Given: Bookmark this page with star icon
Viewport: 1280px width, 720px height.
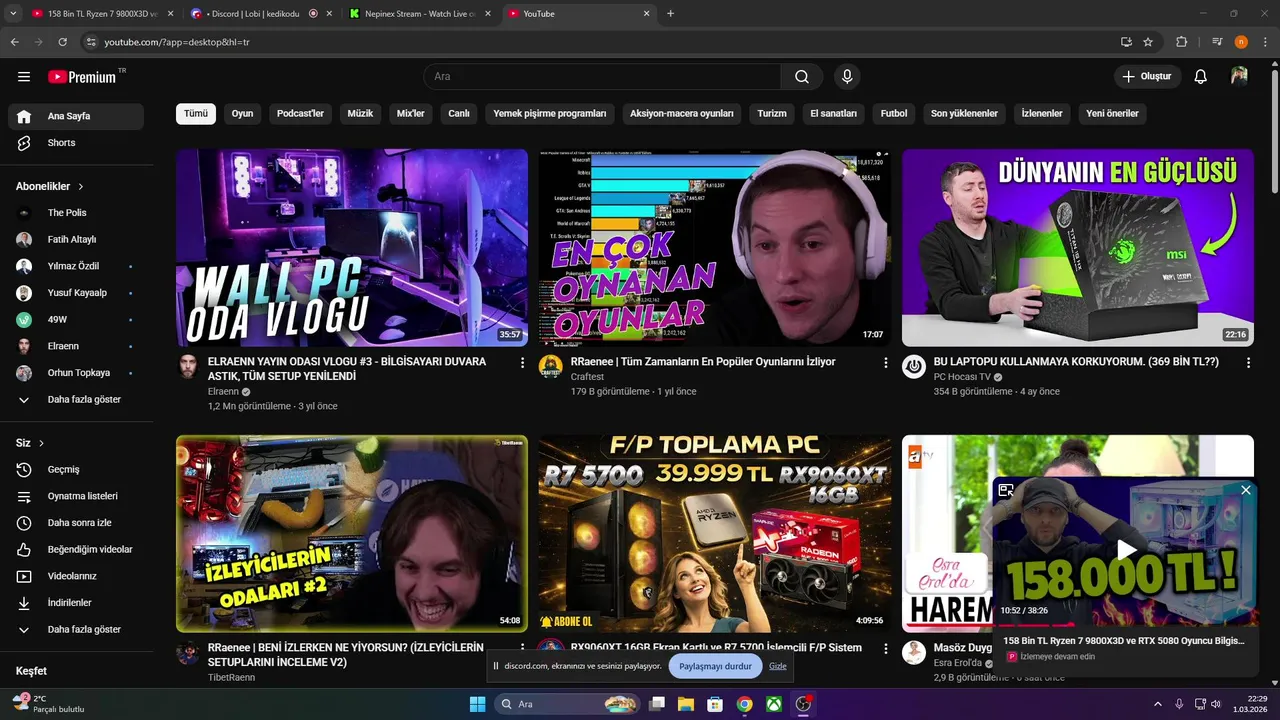Looking at the screenshot, I should [x=1148, y=42].
